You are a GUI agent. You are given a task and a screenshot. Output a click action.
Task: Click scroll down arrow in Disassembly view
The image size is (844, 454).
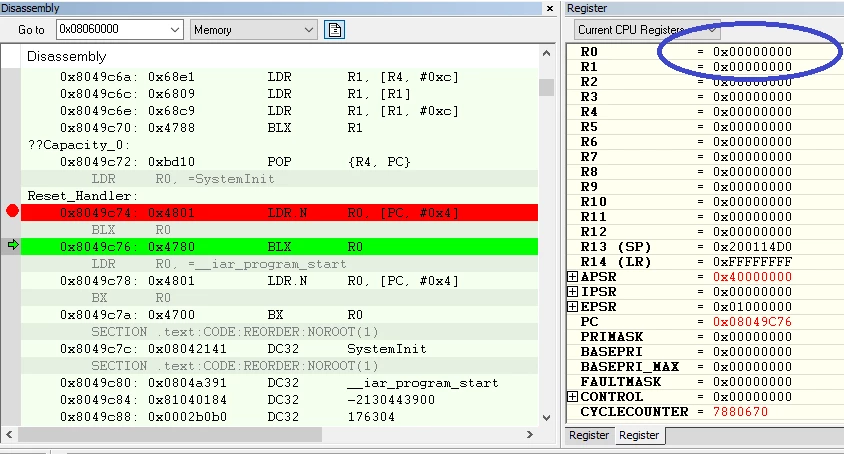pos(546,418)
